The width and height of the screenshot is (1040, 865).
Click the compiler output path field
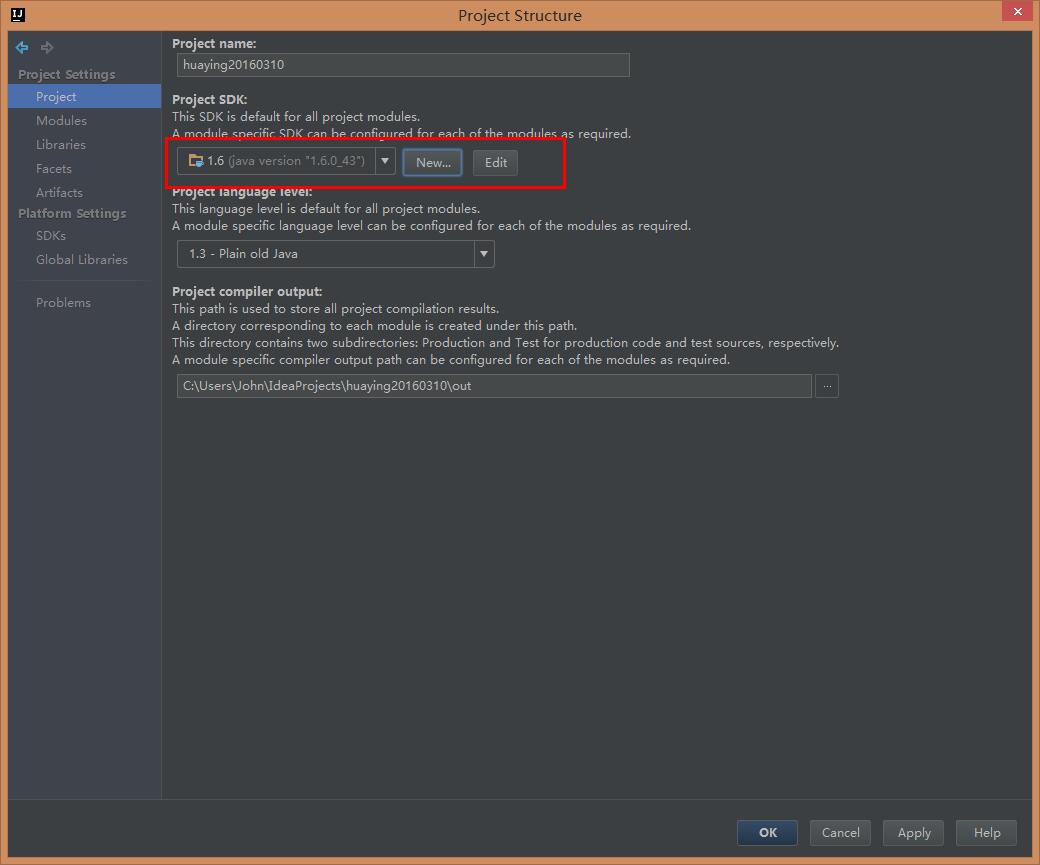(x=494, y=386)
